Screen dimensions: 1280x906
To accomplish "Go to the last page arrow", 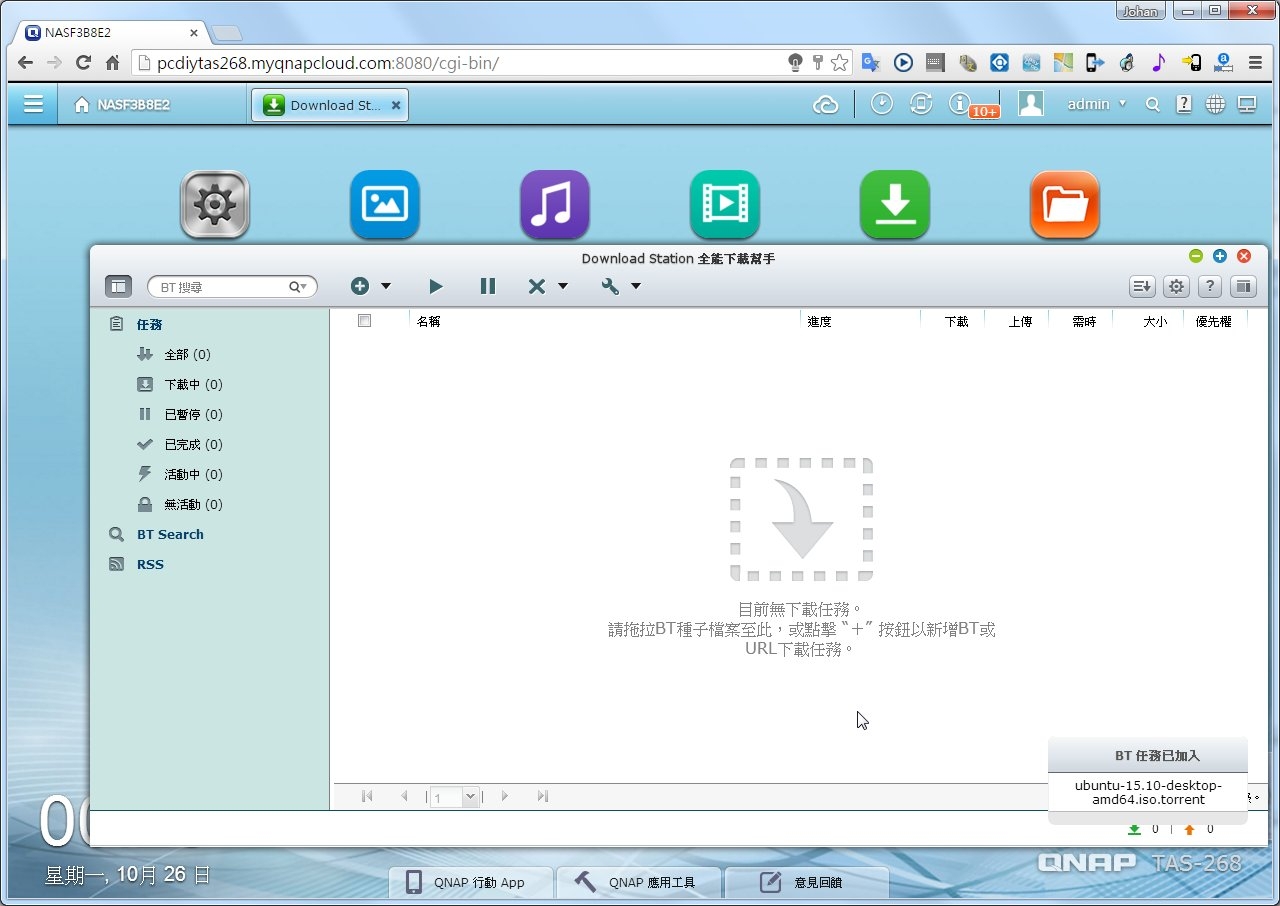I will [x=543, y=797].
